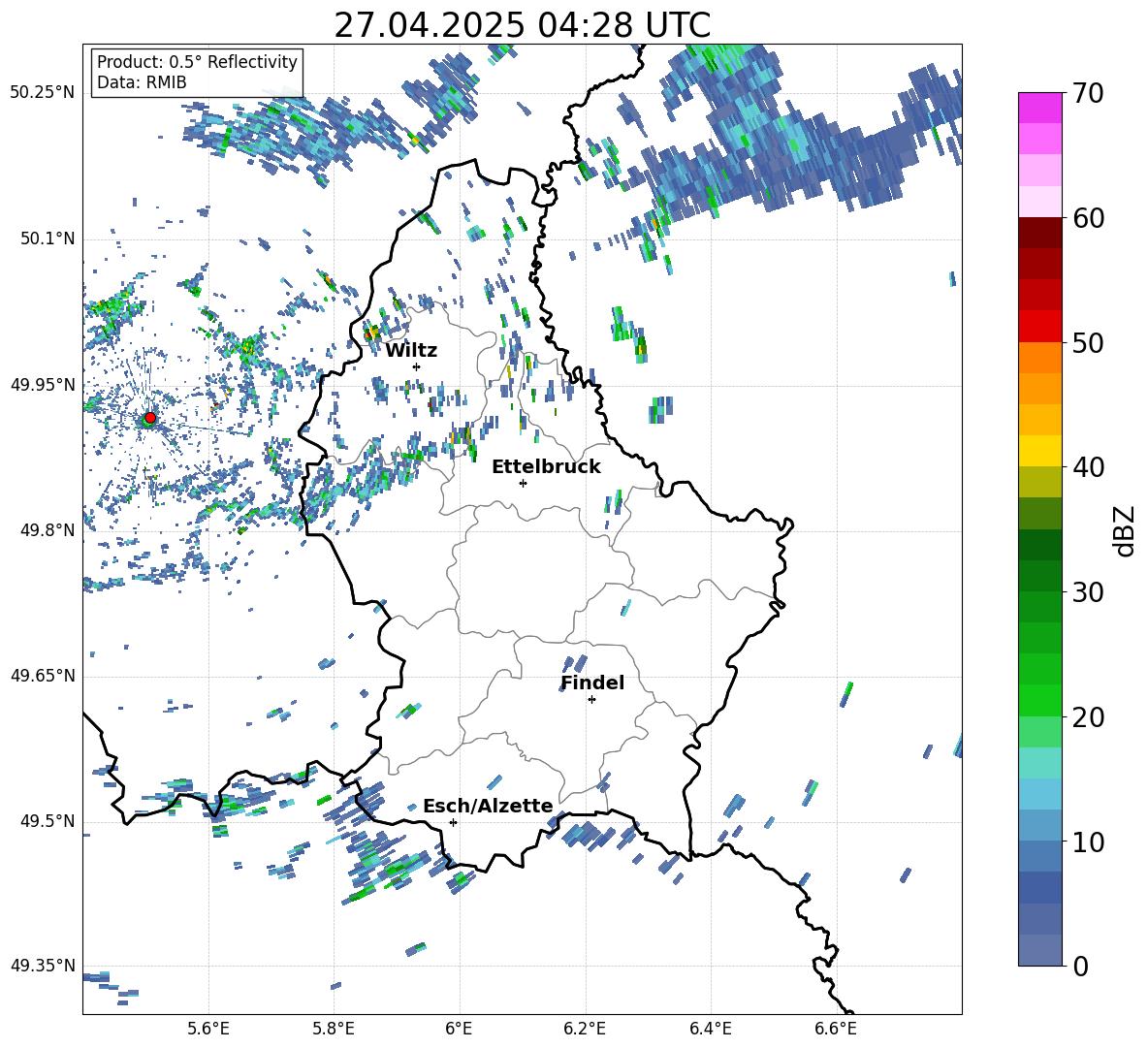Click the longitude label 6.4°E
Viewport: 1148px width, 1048px height.
pyautogui.click(x=710, y=1029)
